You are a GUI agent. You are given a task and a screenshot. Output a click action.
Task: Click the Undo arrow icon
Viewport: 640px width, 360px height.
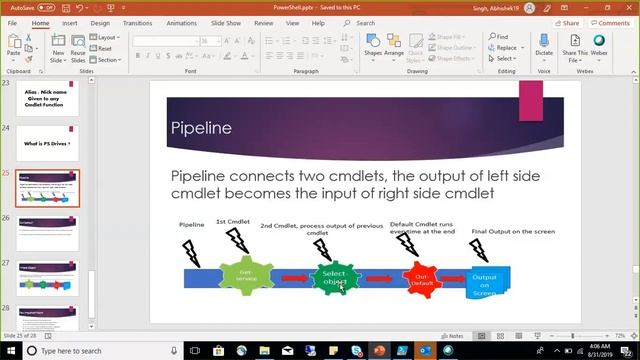[80, 8]
